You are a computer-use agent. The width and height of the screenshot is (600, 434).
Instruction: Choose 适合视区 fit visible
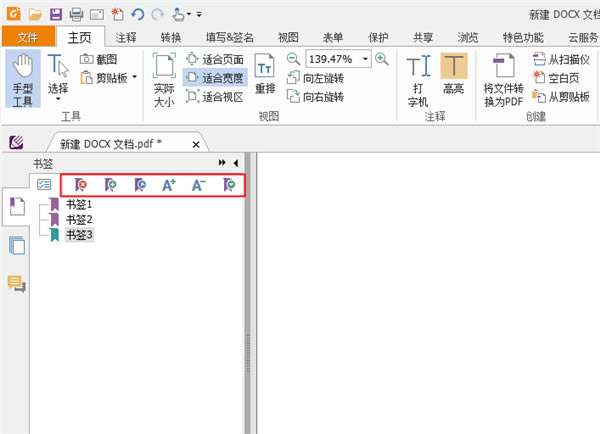[x=215, y=97]
